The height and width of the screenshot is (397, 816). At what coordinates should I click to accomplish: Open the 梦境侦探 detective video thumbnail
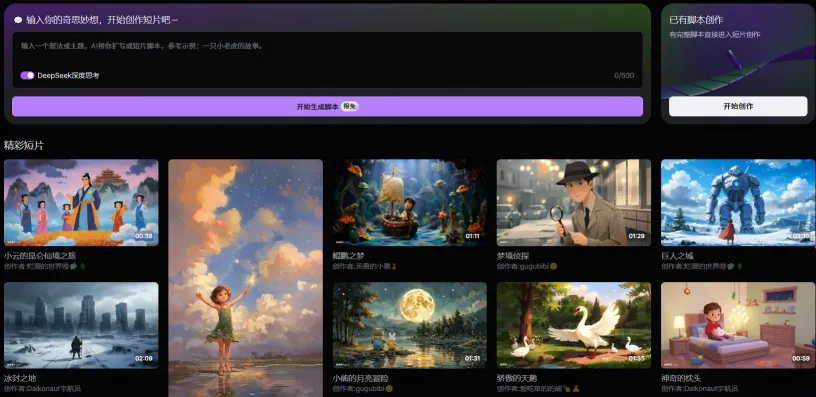tap(573, 202)
